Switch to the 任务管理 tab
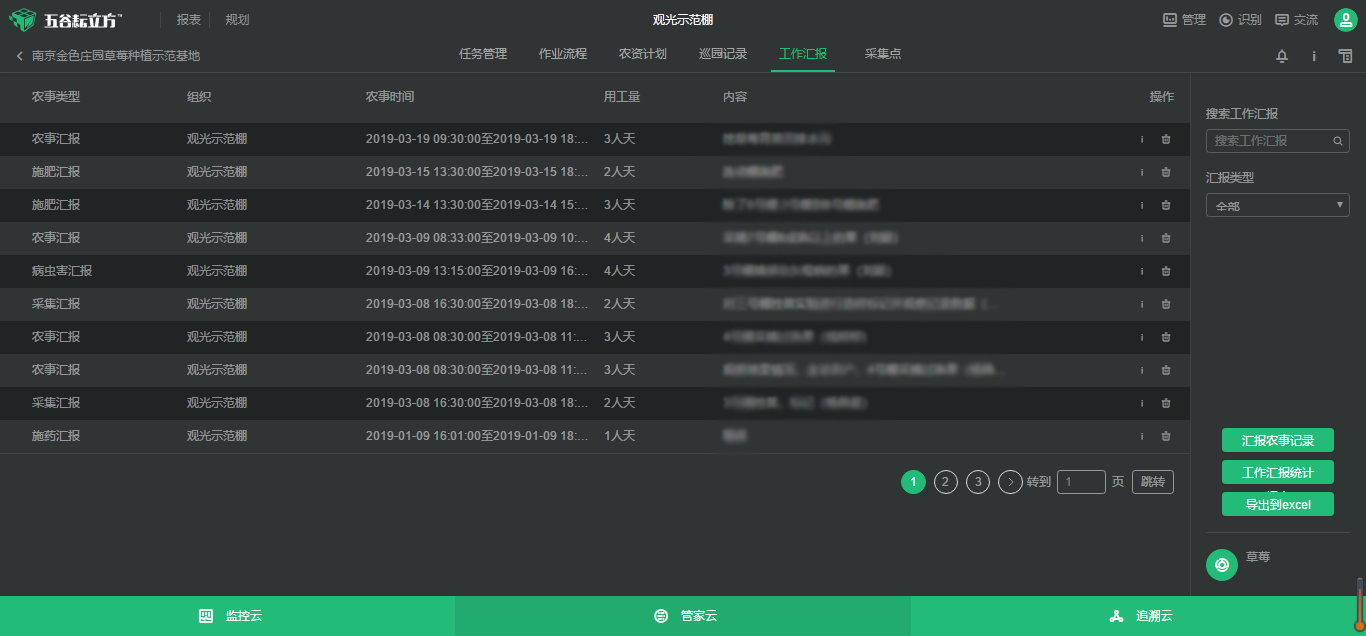The width and height of the screenshot is (1366, 636). (483, 54)
